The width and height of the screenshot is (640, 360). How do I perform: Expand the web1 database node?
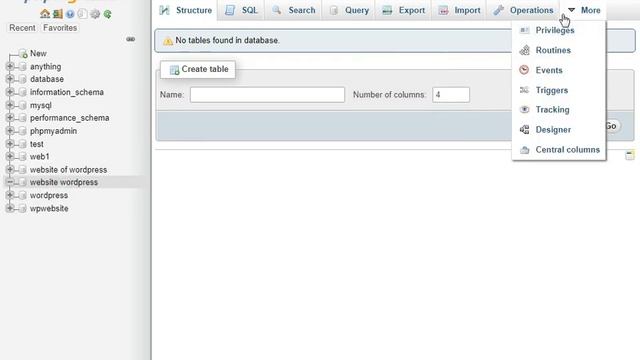pyautogui.click(x=10, y=156)
